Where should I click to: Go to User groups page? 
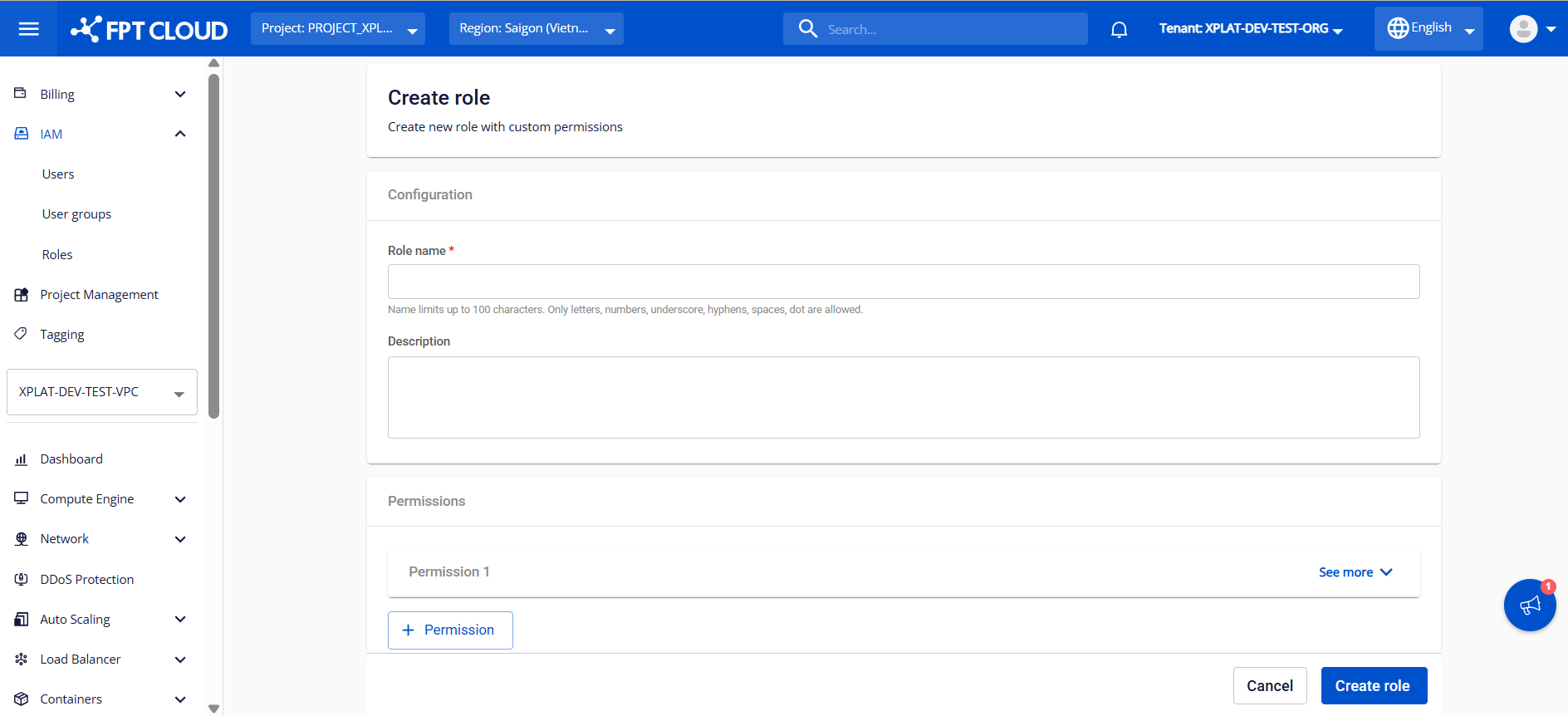76,214
